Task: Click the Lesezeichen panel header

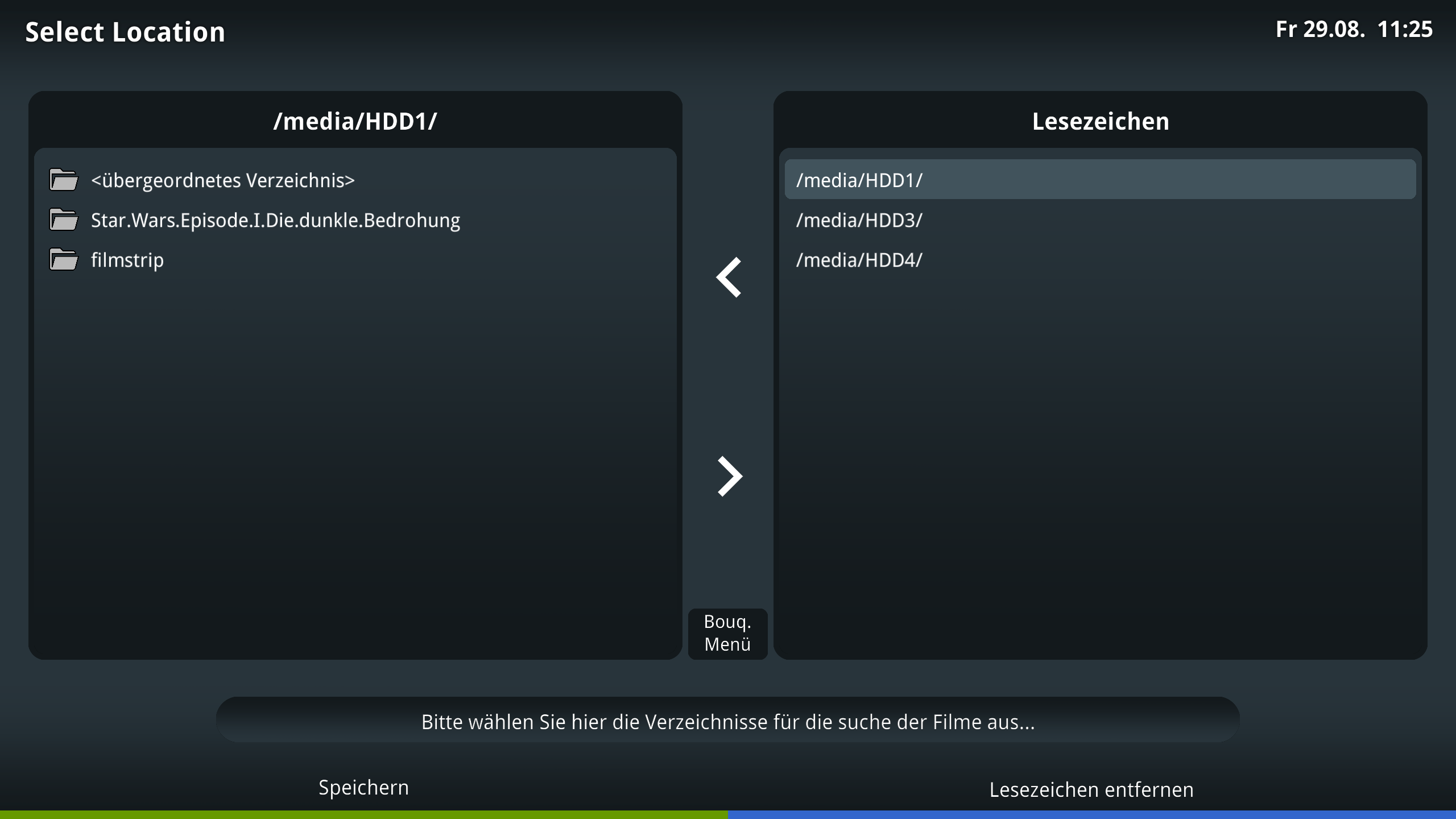Action: 1100,121
